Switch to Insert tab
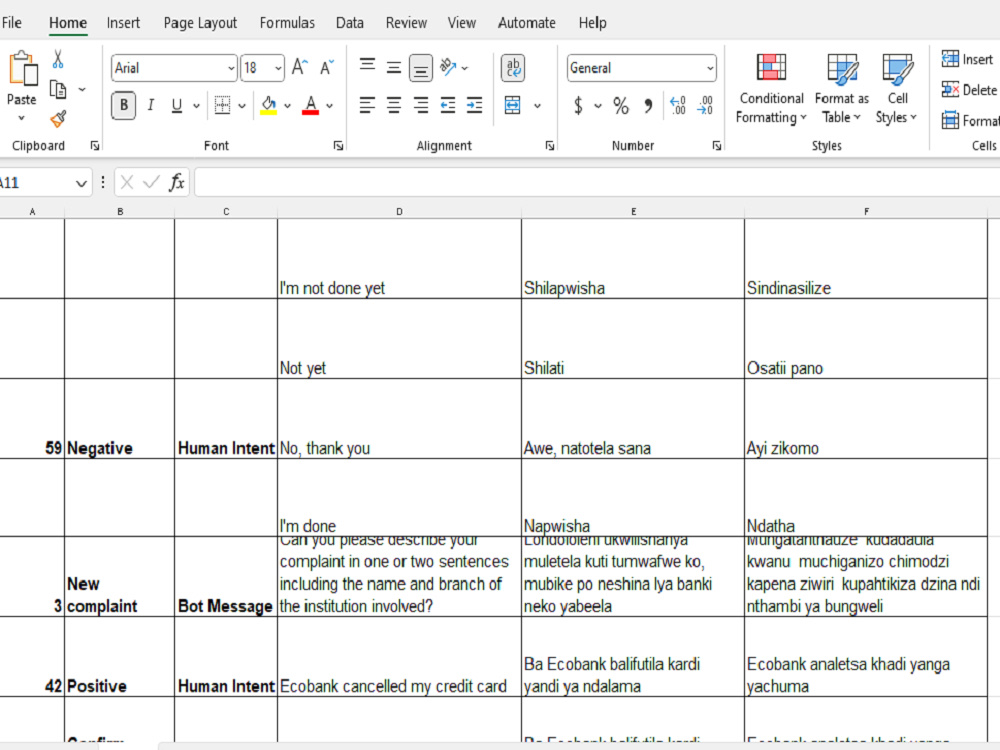Screen dimensions: 1000x750 click(123, 23)
